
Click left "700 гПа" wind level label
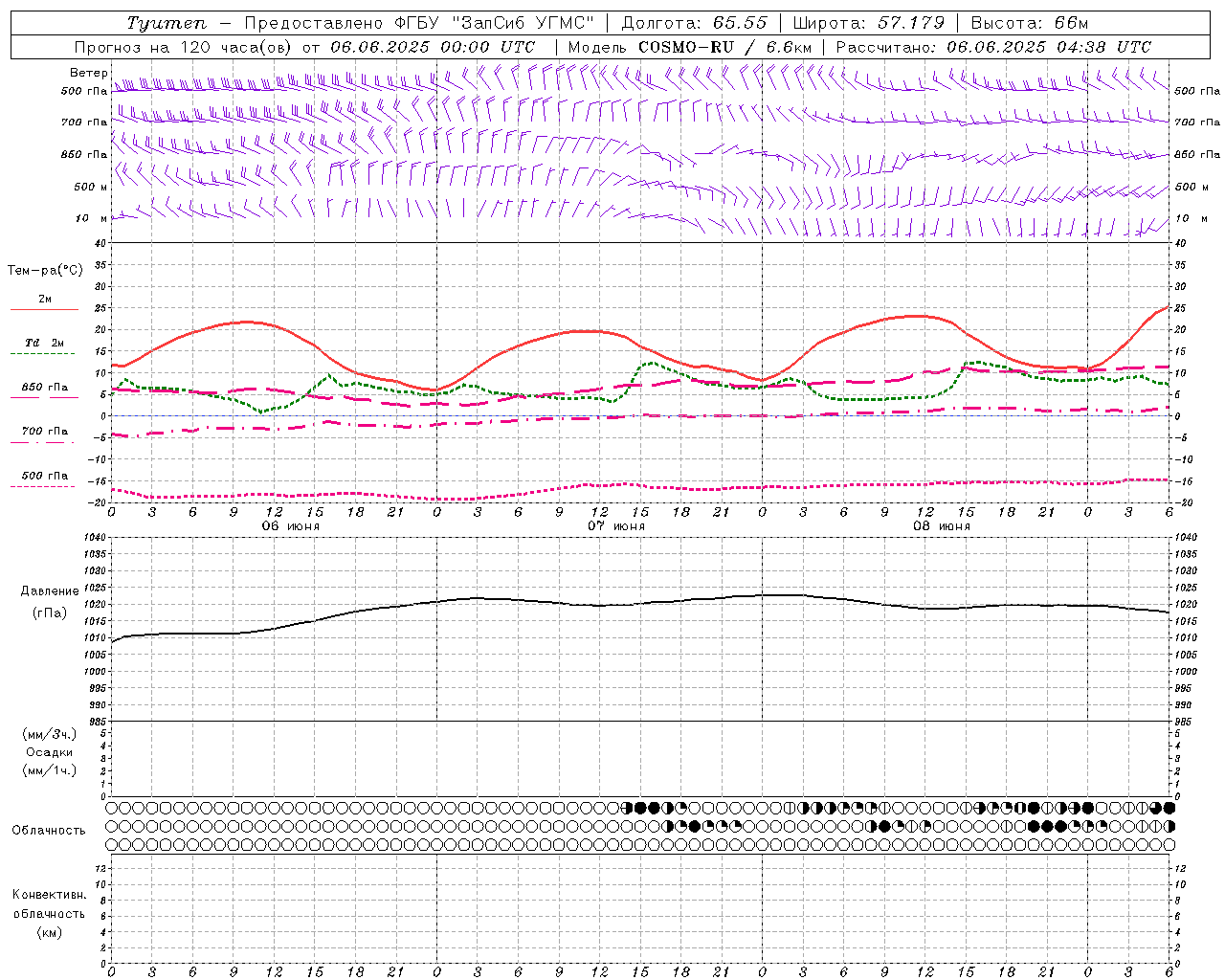point(84,122)
